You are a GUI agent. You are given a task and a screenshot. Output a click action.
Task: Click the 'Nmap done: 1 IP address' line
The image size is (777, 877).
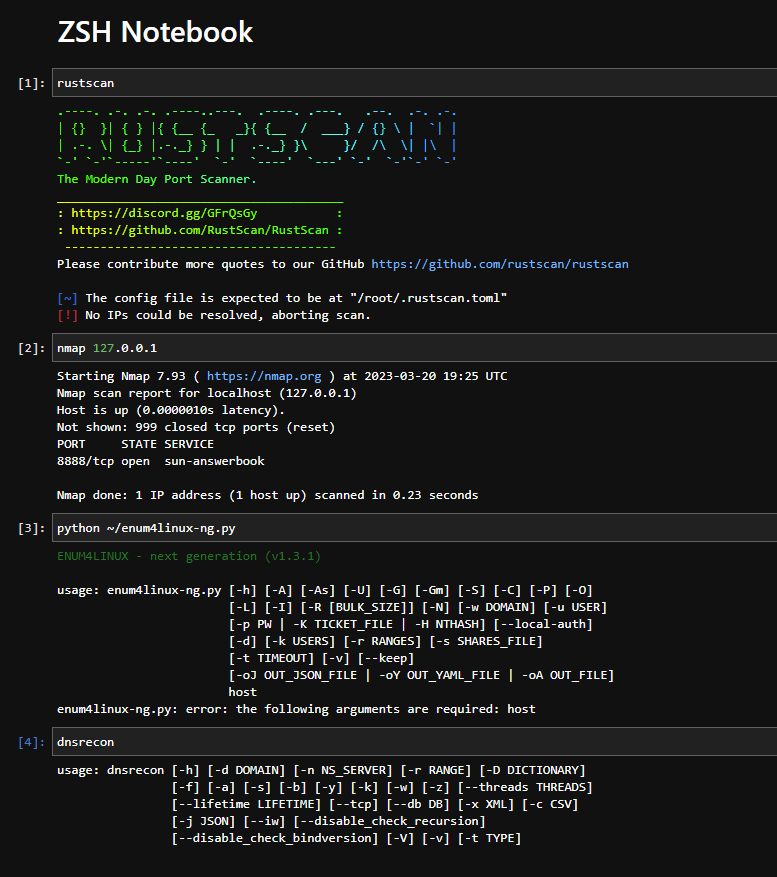coord(267,495)
